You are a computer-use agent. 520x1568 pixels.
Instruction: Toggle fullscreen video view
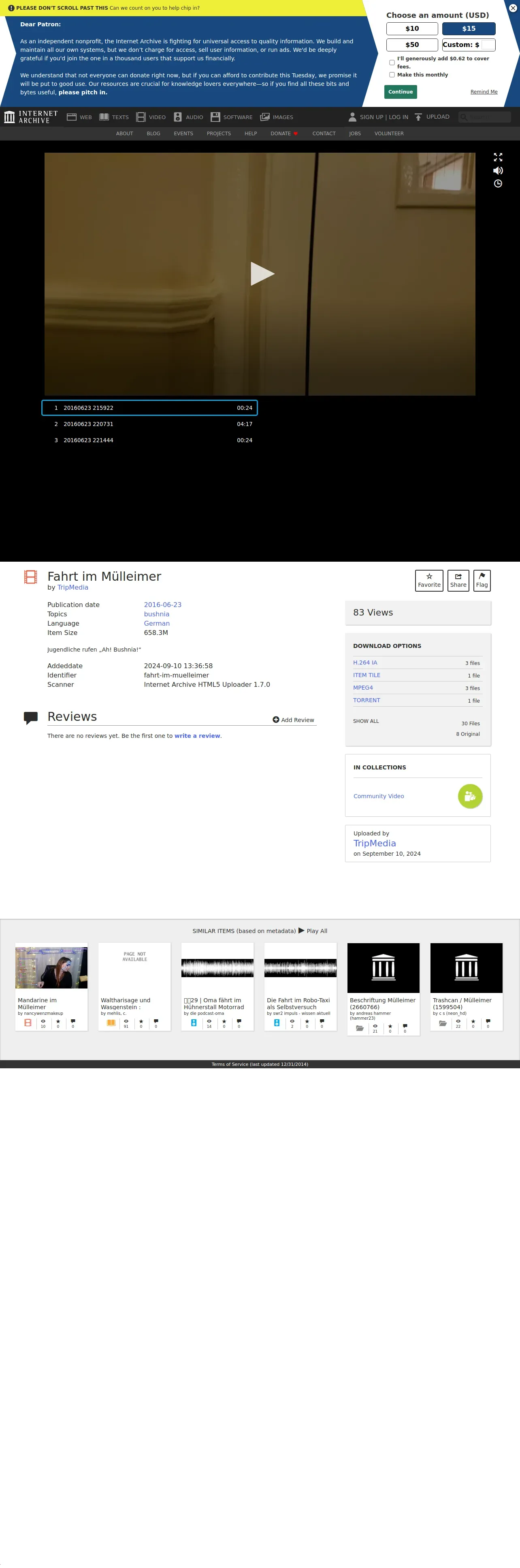[x=498, y=157]
